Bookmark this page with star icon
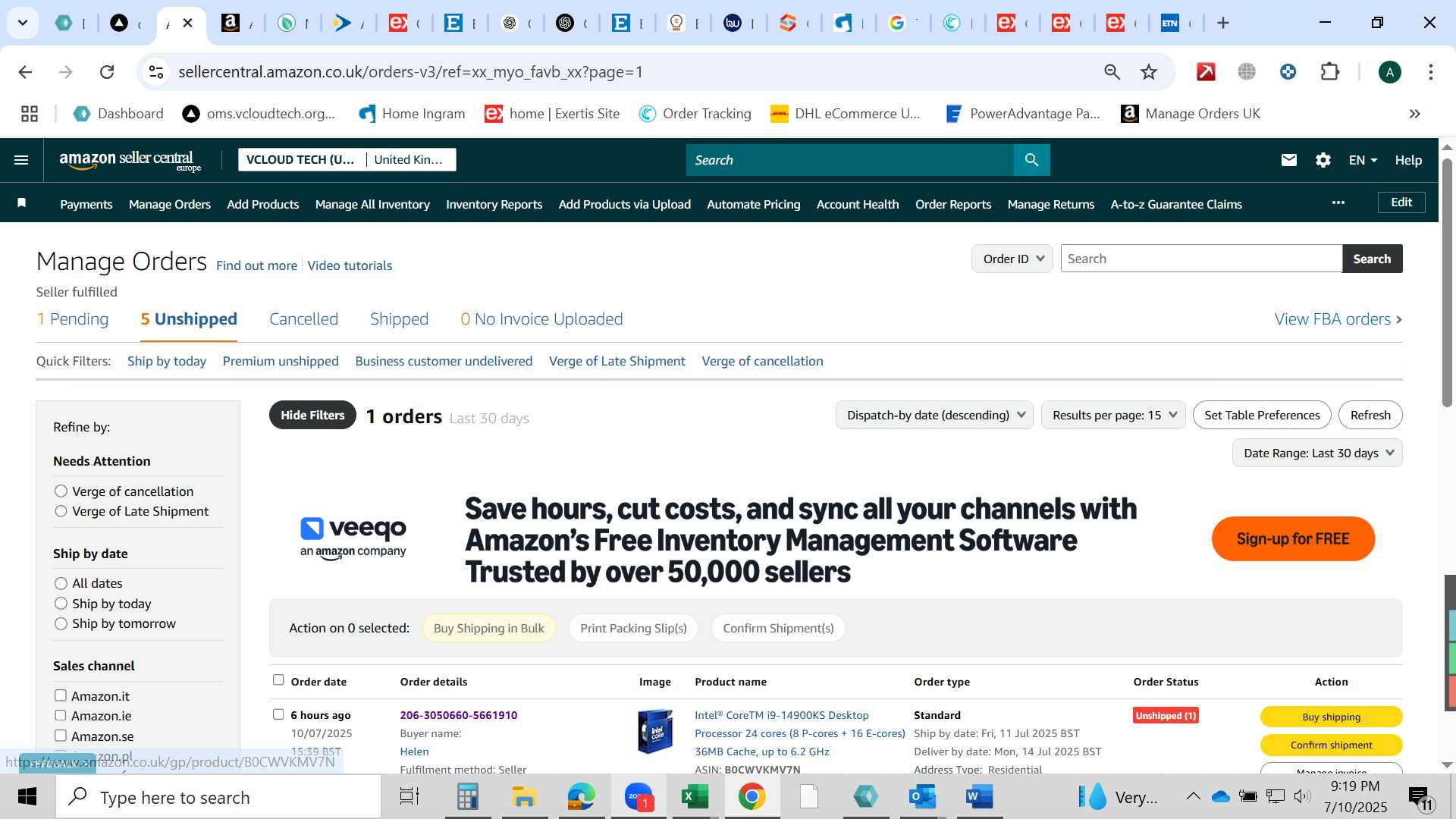Screen dimensions: 1456x819 1148,72
